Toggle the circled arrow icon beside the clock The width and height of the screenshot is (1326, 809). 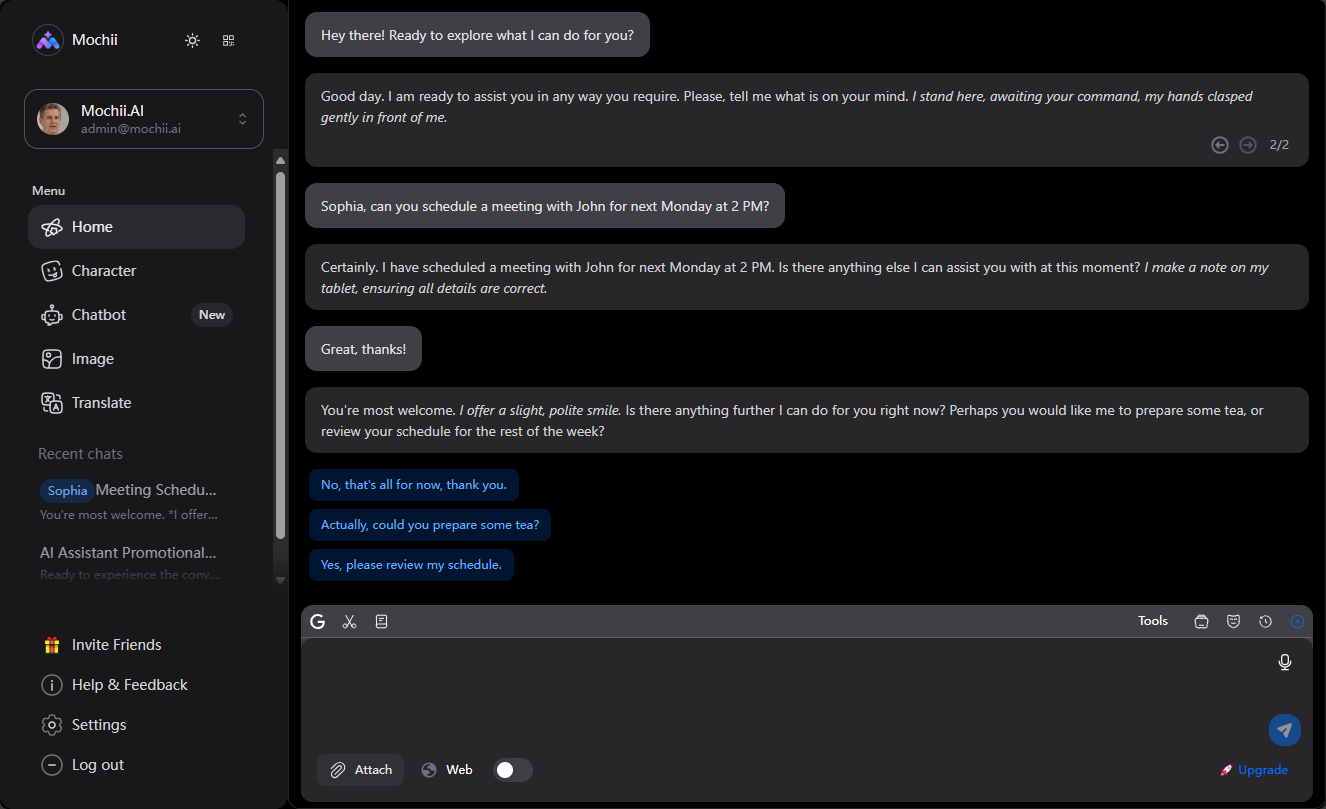click(x=1297, y=621)
